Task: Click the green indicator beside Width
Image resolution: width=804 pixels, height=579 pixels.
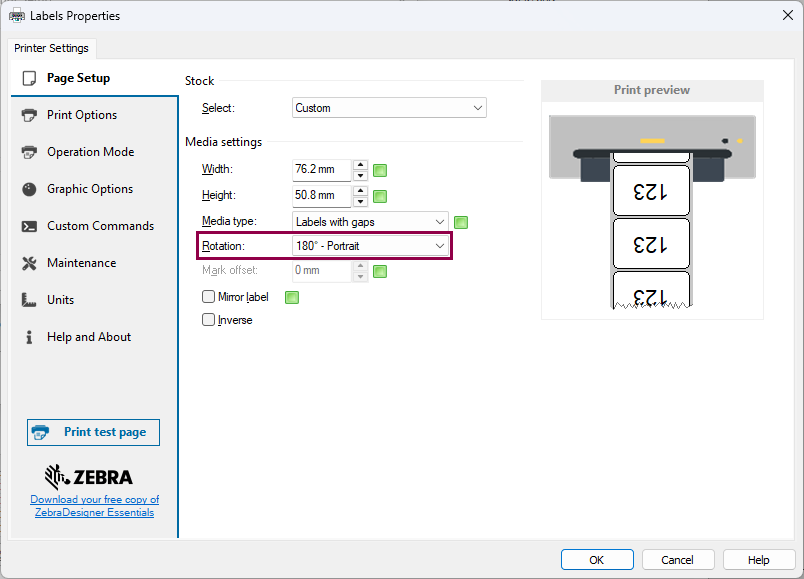Action: coord(380,170)
